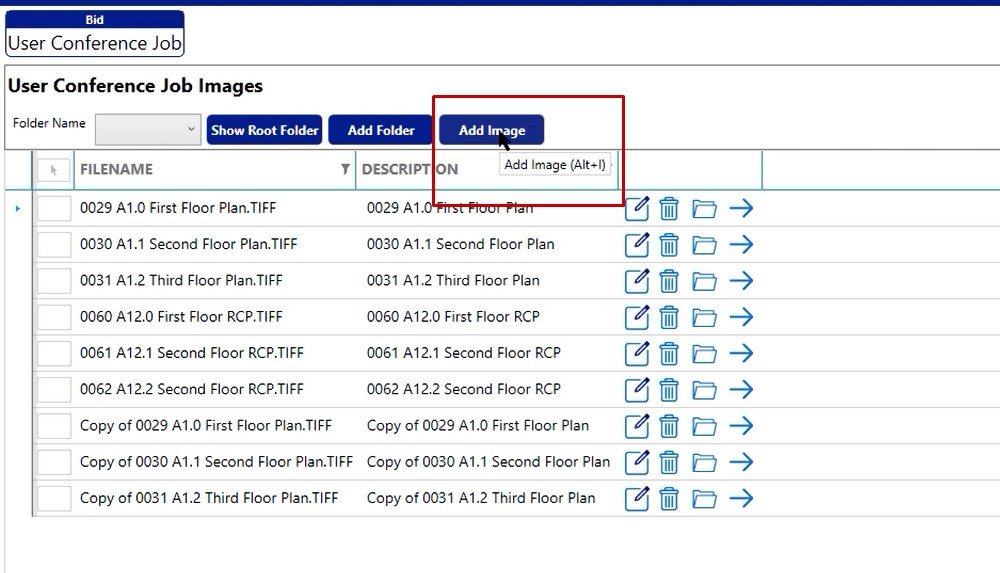Click the Add Folder button
This screenshot has width=1000, height=573.
(x=381, y=130)
